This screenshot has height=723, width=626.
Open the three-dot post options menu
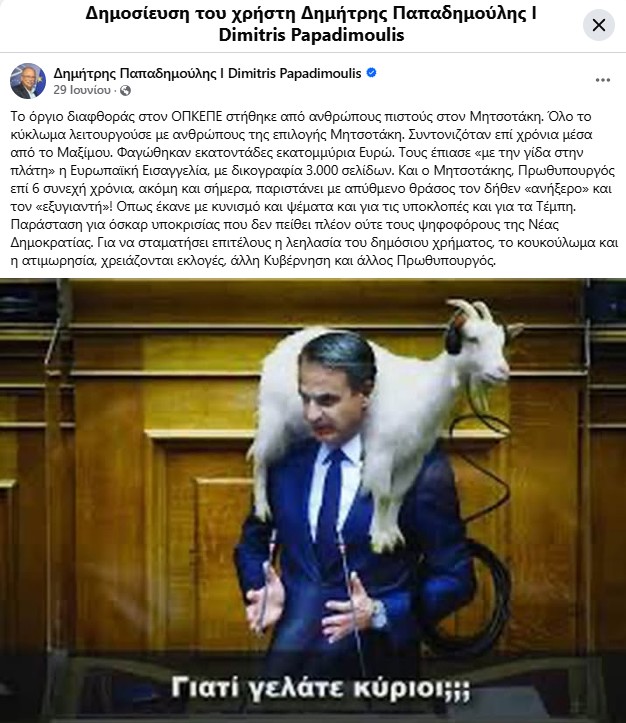602,80
